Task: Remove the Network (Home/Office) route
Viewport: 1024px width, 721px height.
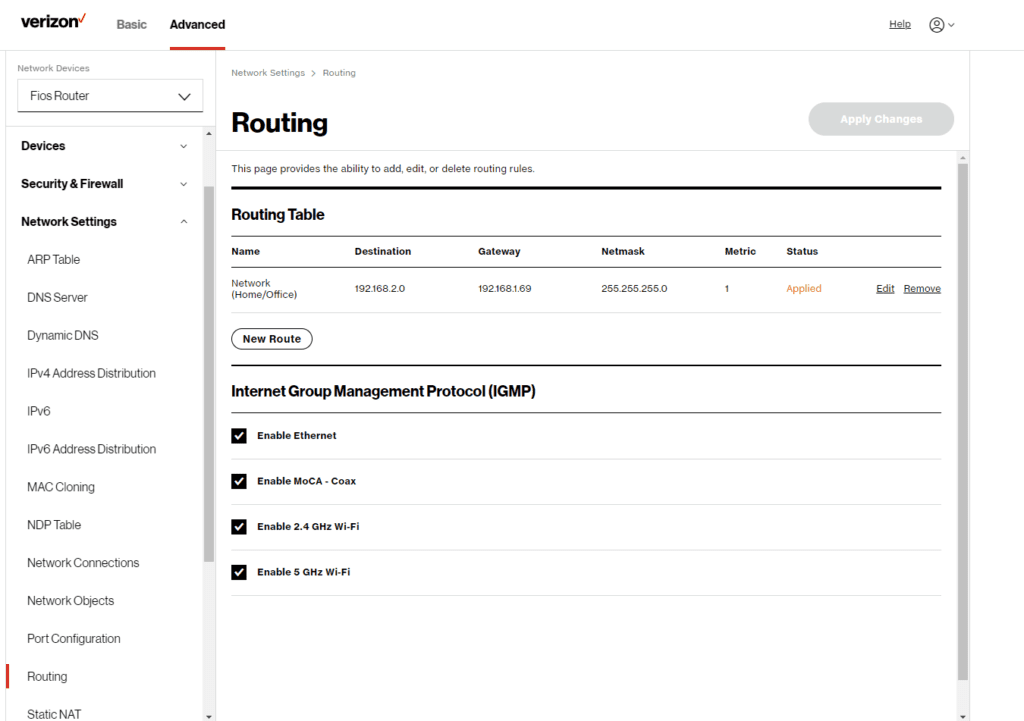Action: tap(922, 289)
